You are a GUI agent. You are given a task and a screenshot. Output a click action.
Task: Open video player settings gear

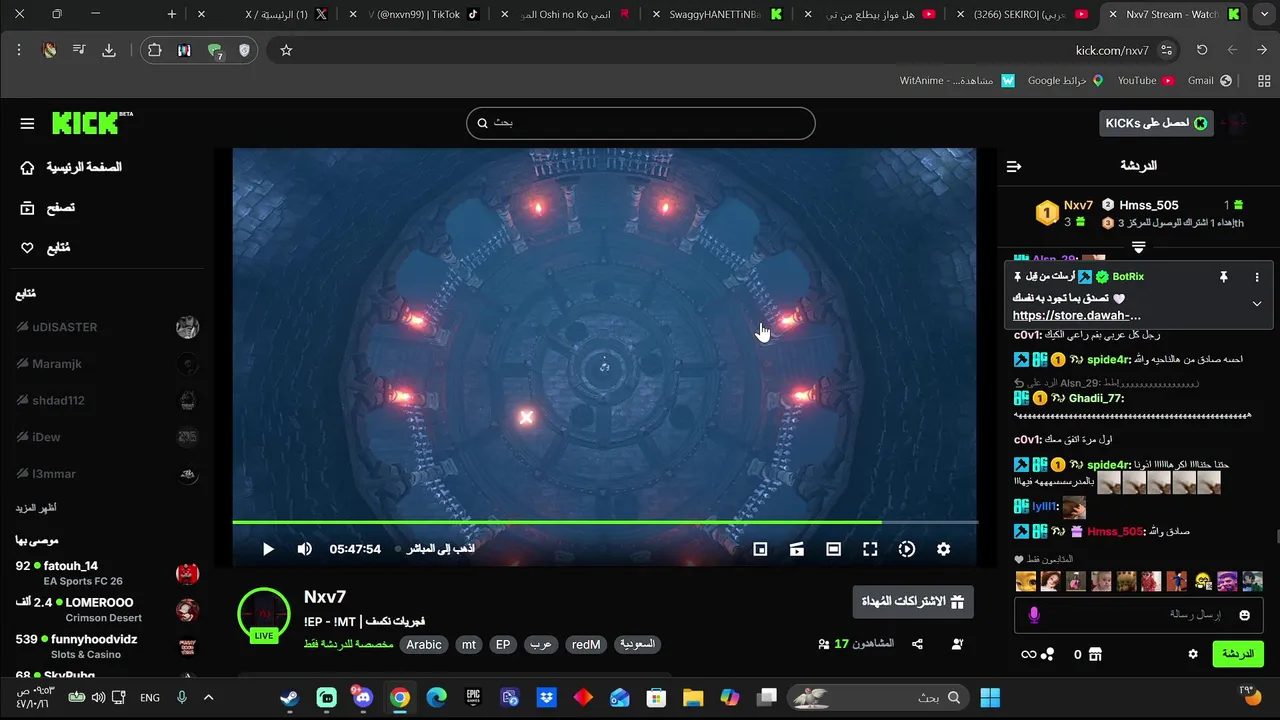click(943, 549)
